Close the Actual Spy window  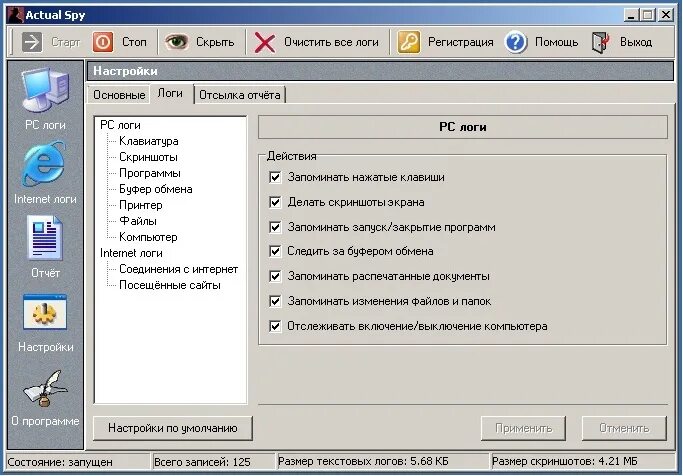coord(666,15)
